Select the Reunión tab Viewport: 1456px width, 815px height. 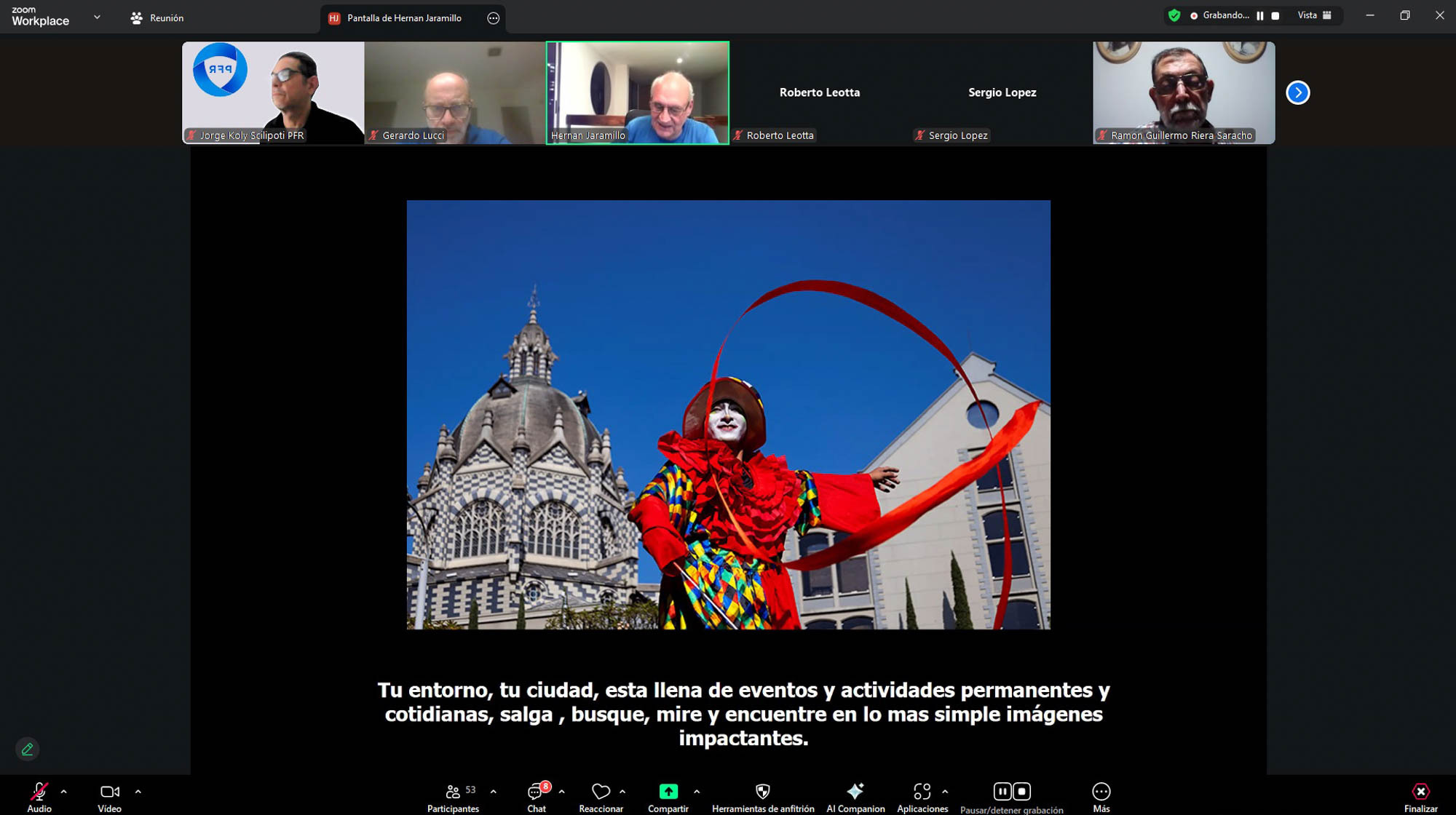[157, 18]
